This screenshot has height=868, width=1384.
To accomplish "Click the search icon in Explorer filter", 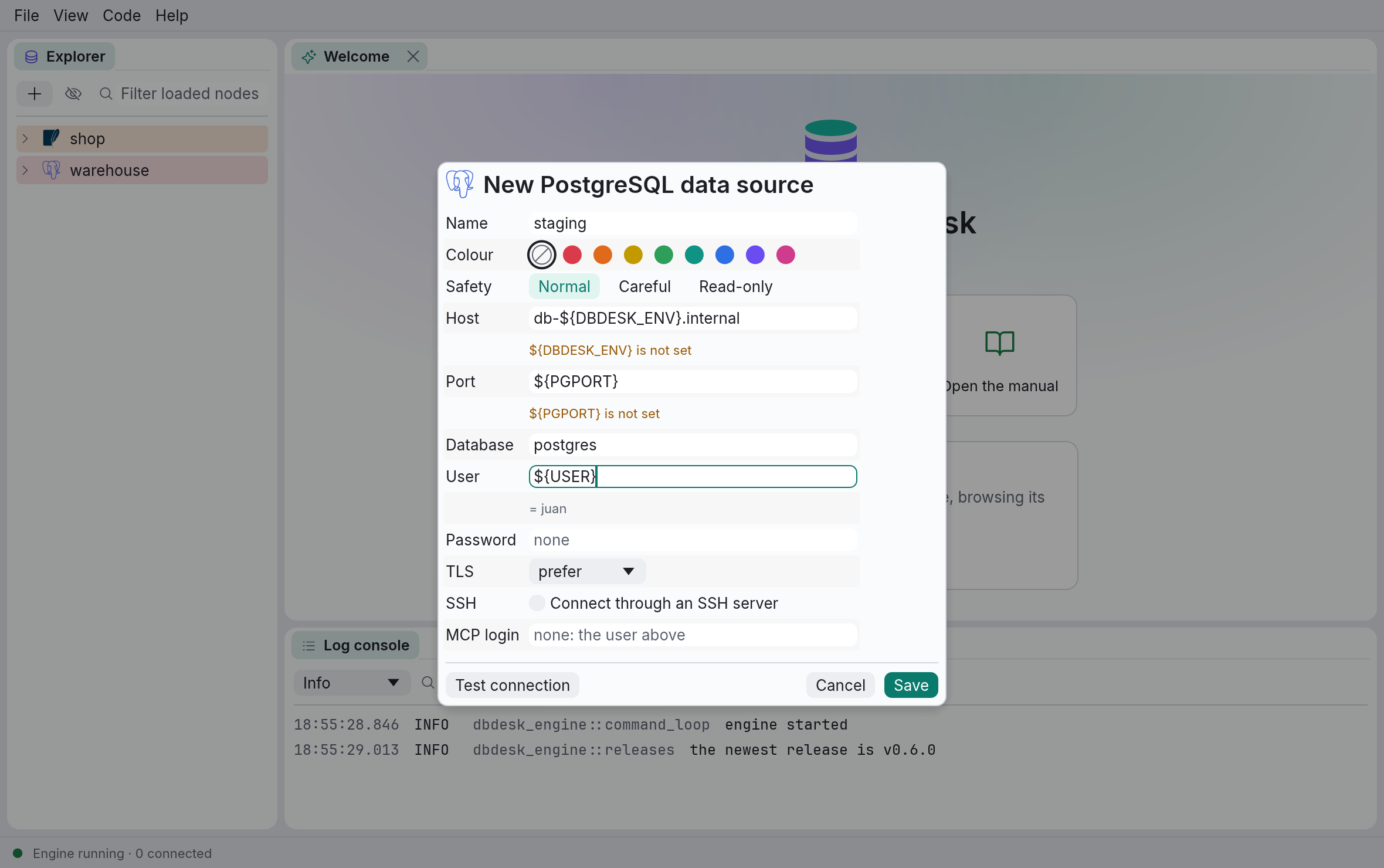I will coord(106,94).
